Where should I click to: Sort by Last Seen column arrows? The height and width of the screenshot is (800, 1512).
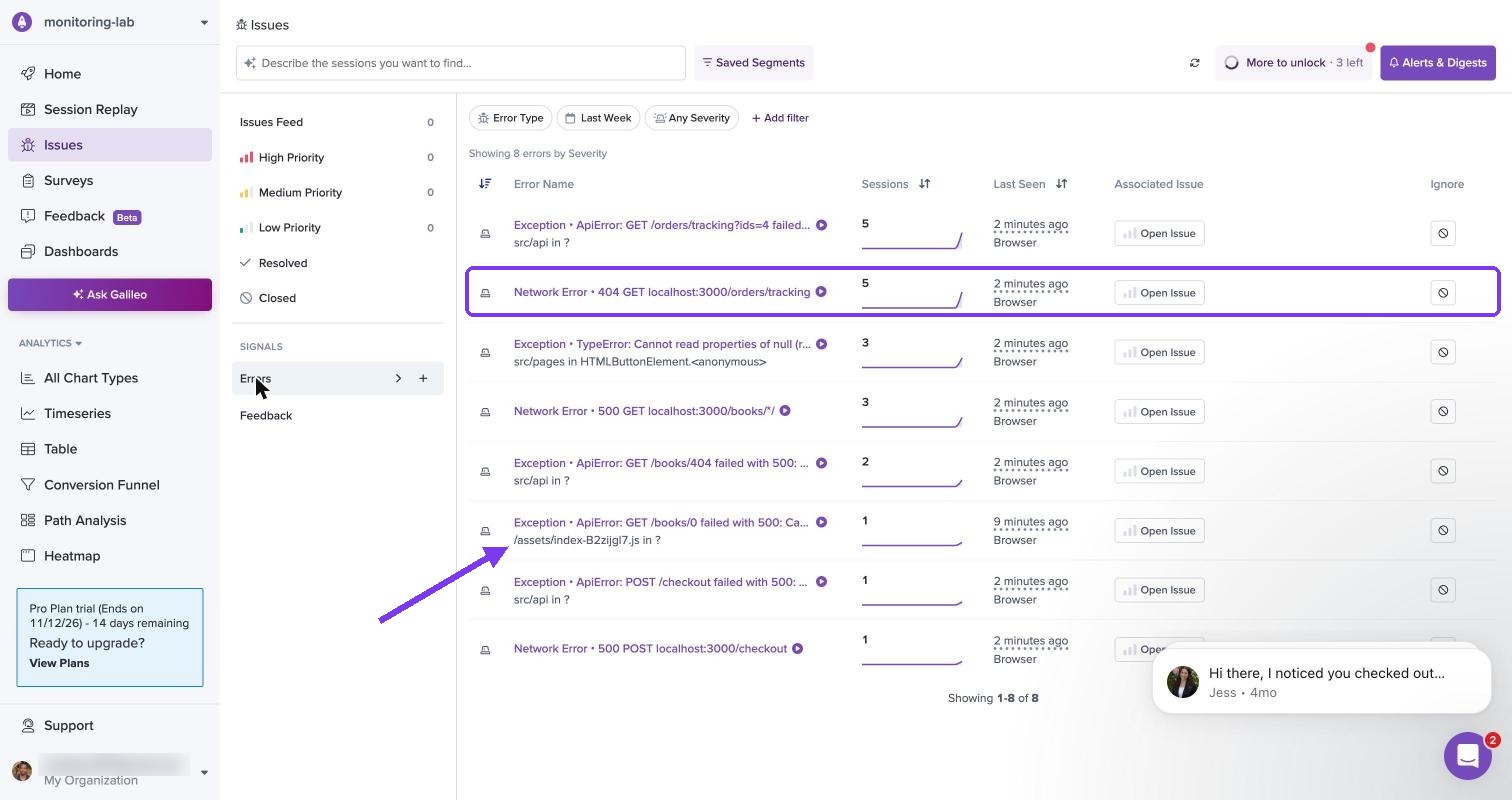[1061, 184]
